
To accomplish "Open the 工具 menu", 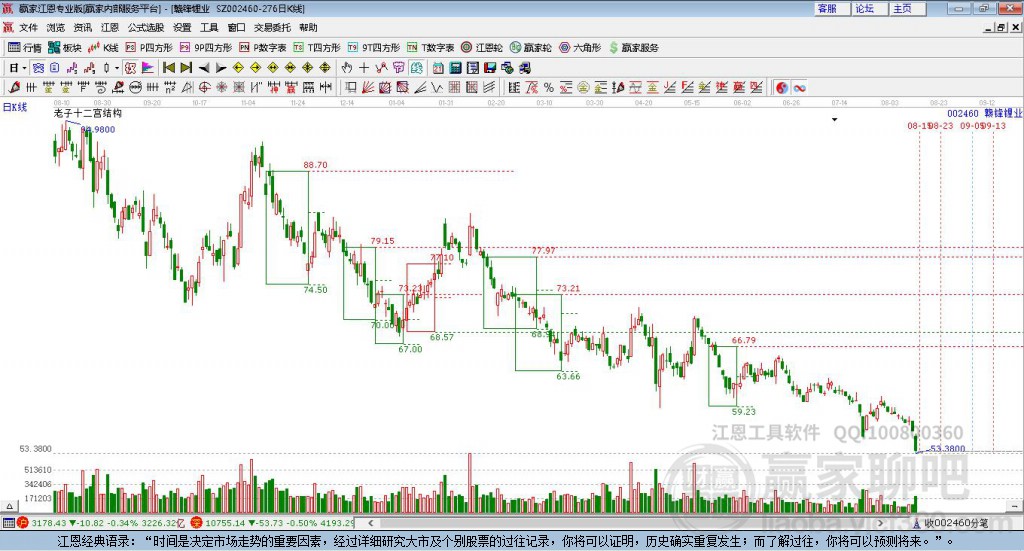I will click(x=209, y=27).
